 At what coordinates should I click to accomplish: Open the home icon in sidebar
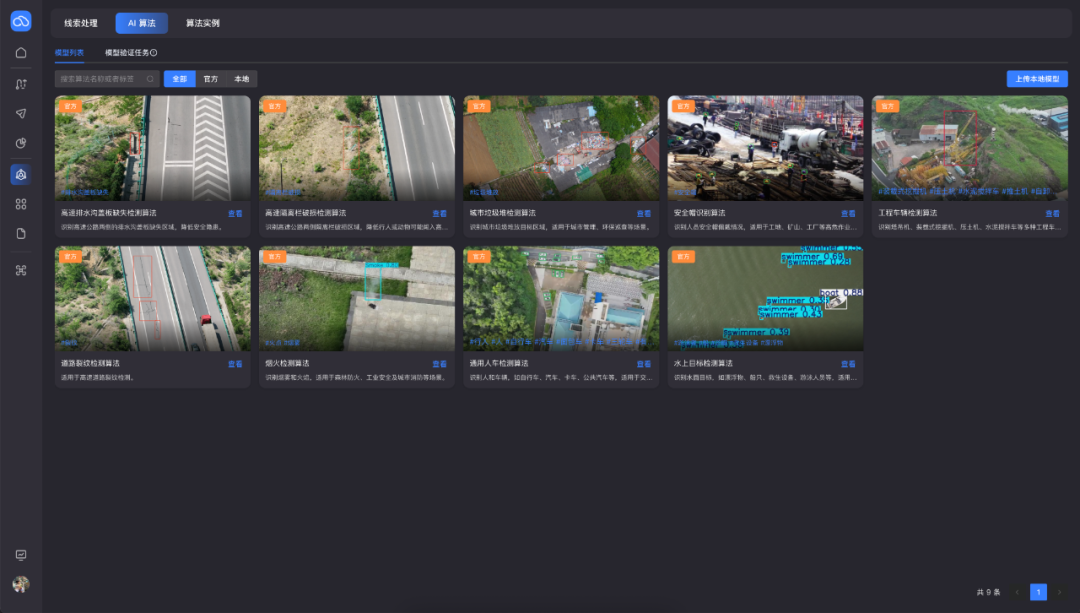coord(21,53)
